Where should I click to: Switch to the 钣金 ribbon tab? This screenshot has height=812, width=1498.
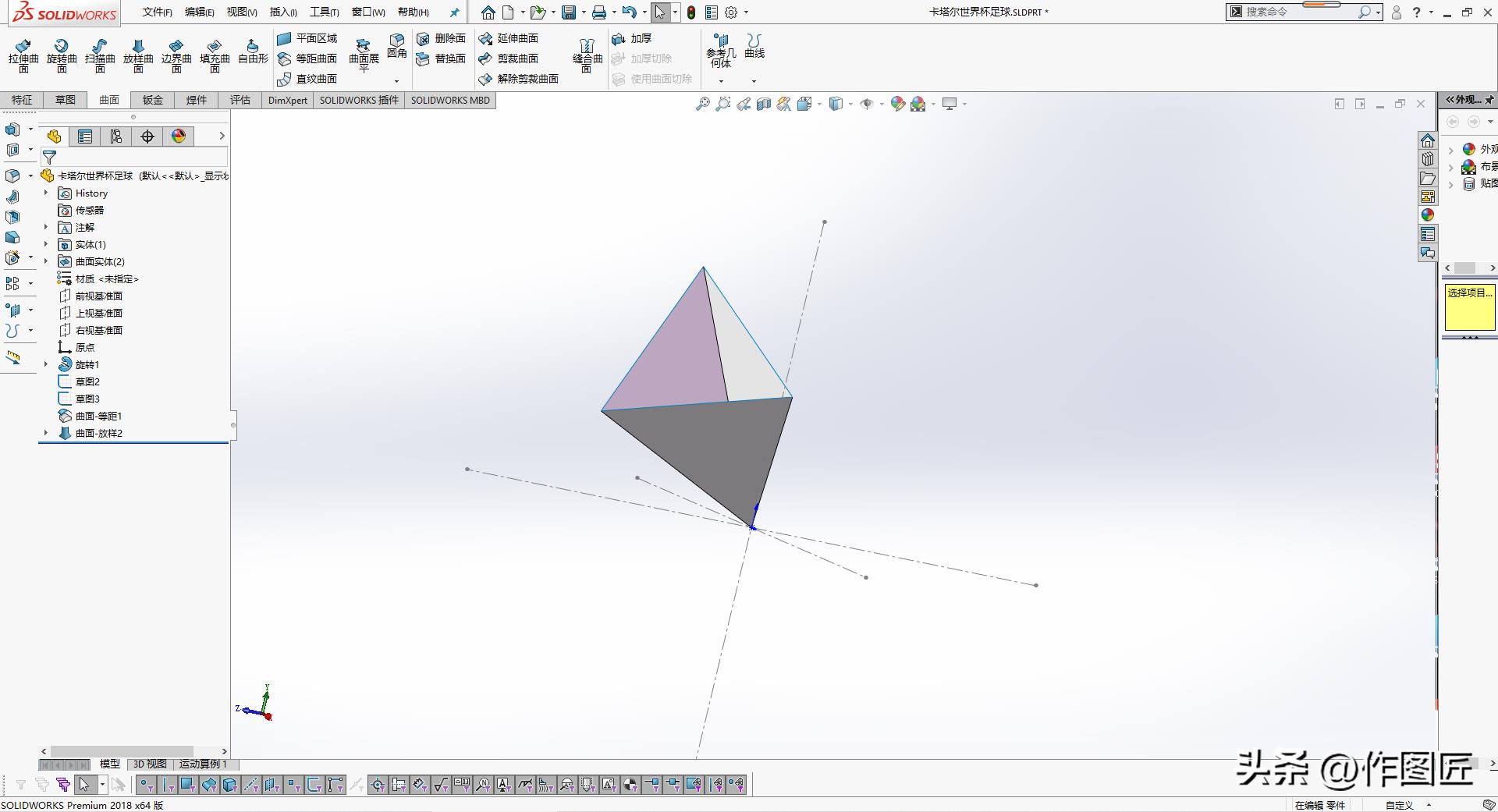click(153, 100)
